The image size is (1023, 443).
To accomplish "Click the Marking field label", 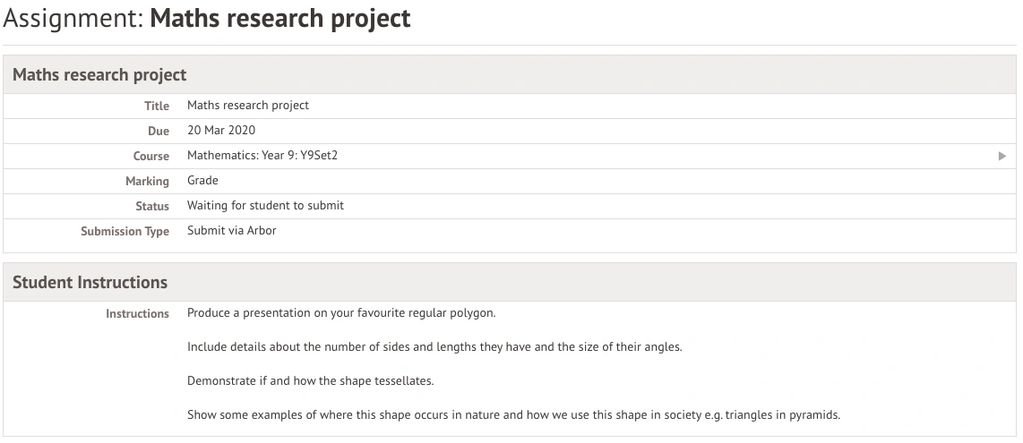I will click(x=147, y=181).
